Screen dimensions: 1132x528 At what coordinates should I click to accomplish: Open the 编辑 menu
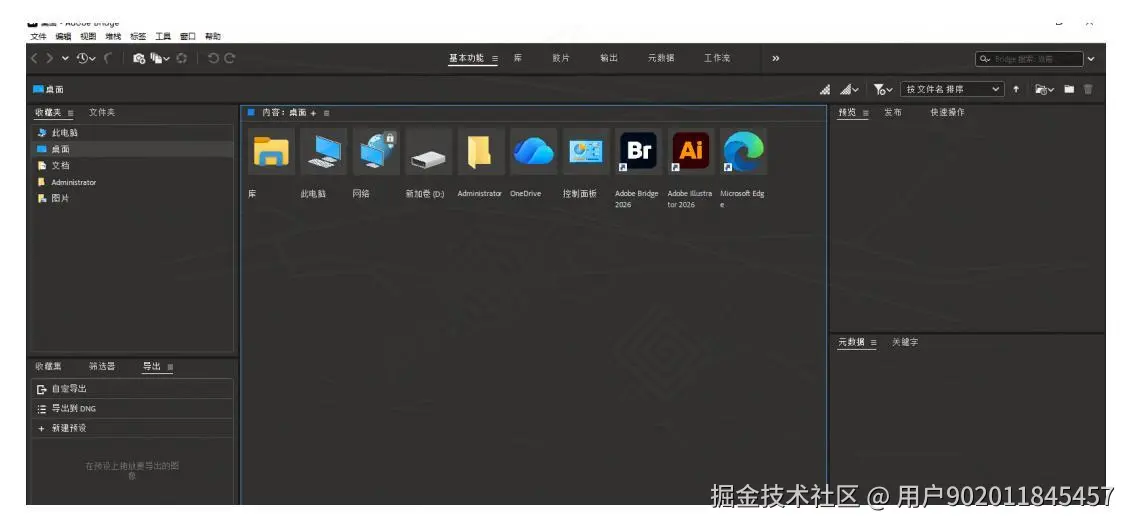click(64, 37)
